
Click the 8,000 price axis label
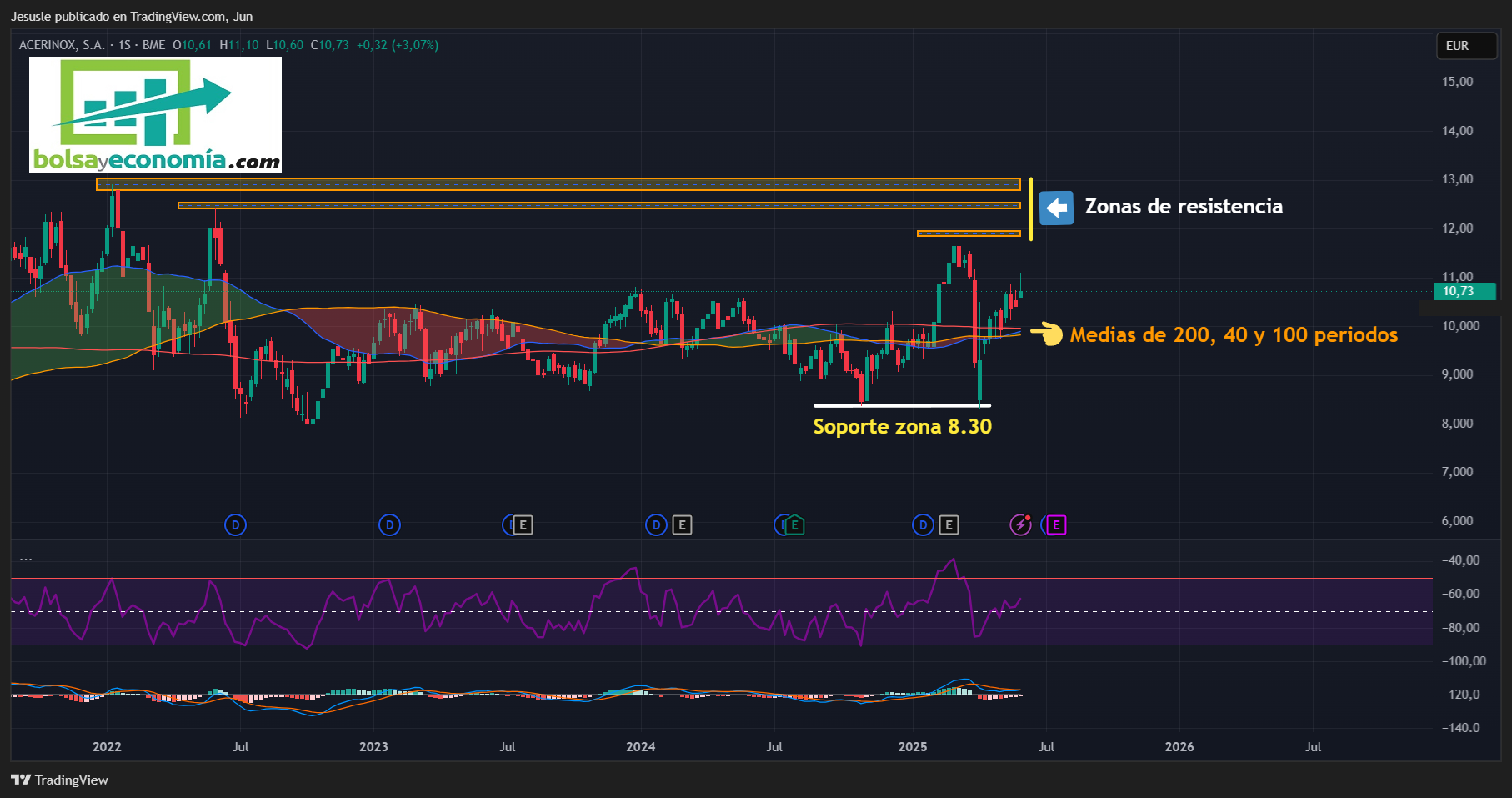pos(1458,424)
